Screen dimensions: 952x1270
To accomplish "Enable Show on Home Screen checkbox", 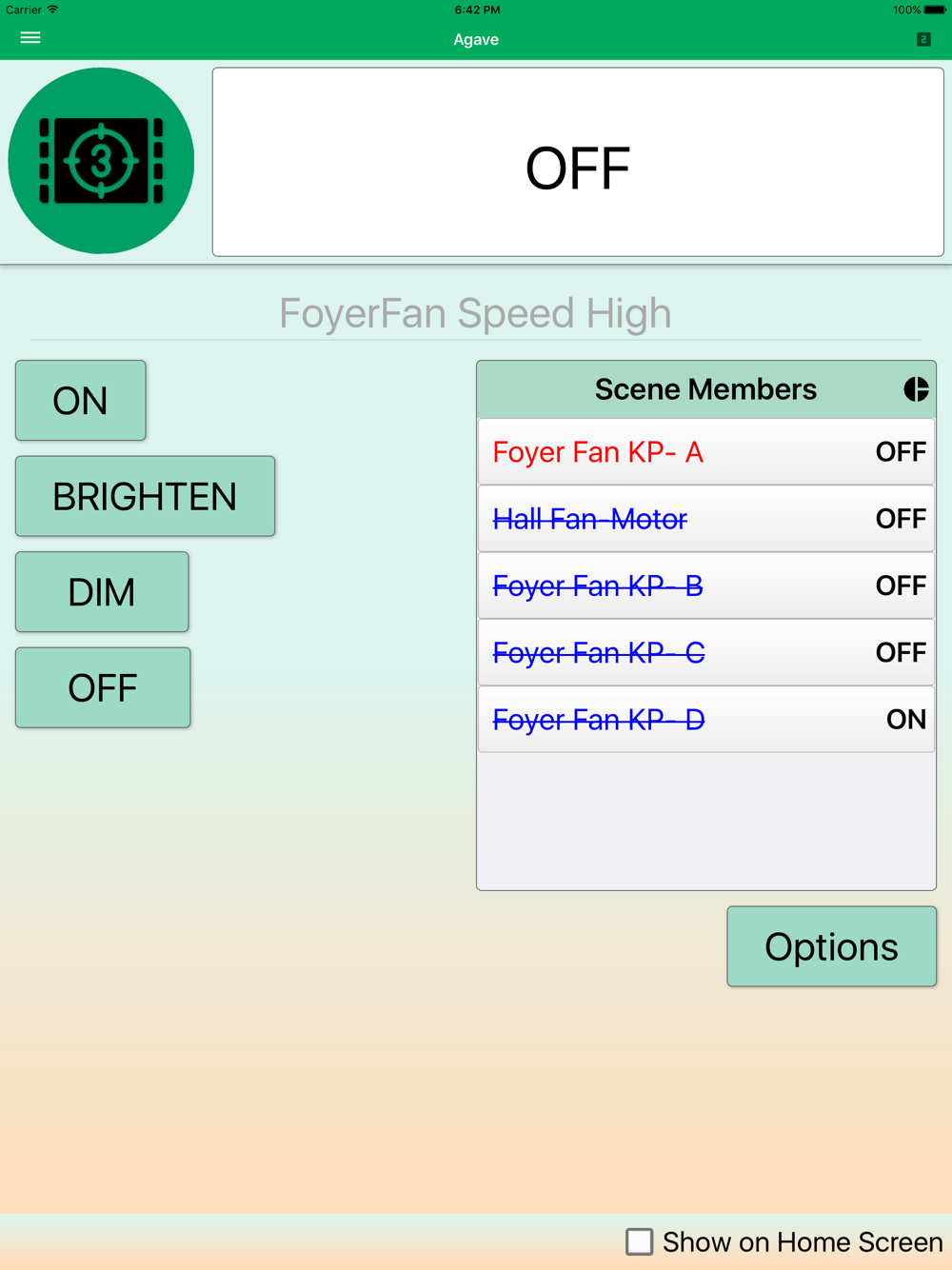I will pyautogui.click(x=640, y=1241).
